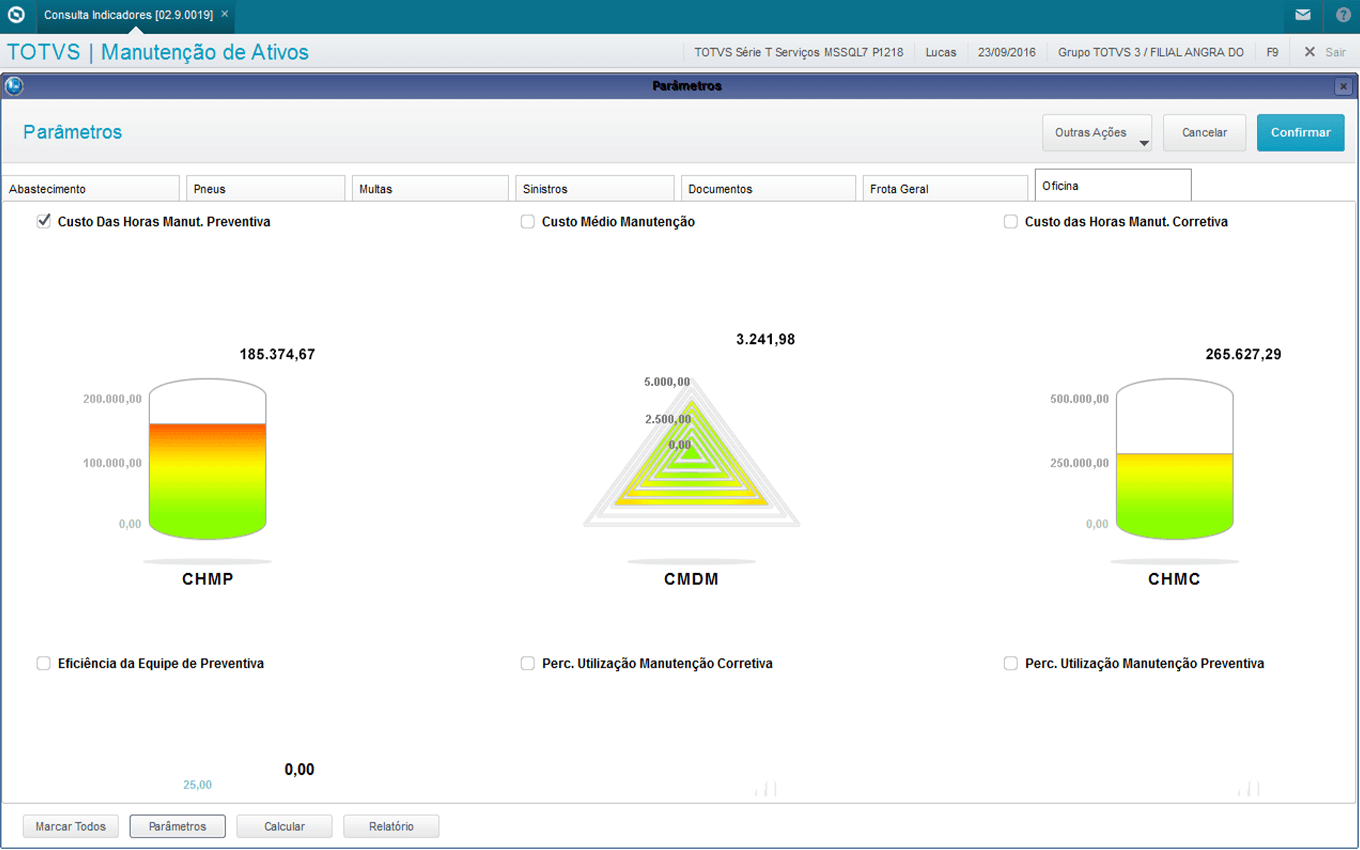Tick Eficiência da Equipe de Preventiva
This screenshot has width=1360, height=850.
[x=44, y=663]
